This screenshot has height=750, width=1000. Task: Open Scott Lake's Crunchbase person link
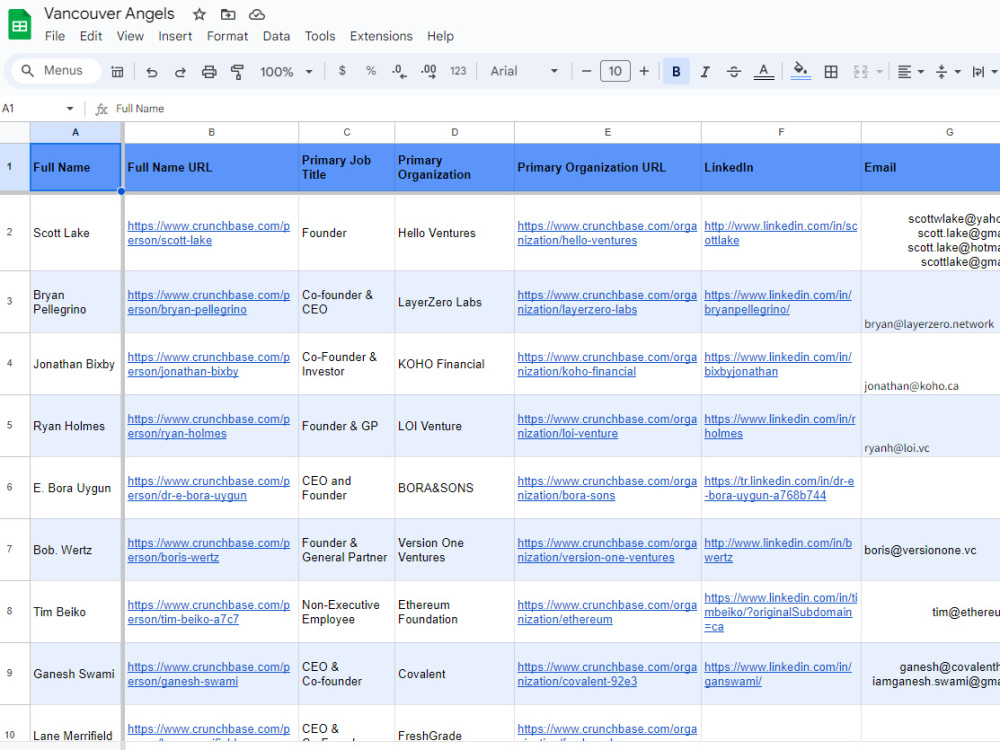pos(209,233)
